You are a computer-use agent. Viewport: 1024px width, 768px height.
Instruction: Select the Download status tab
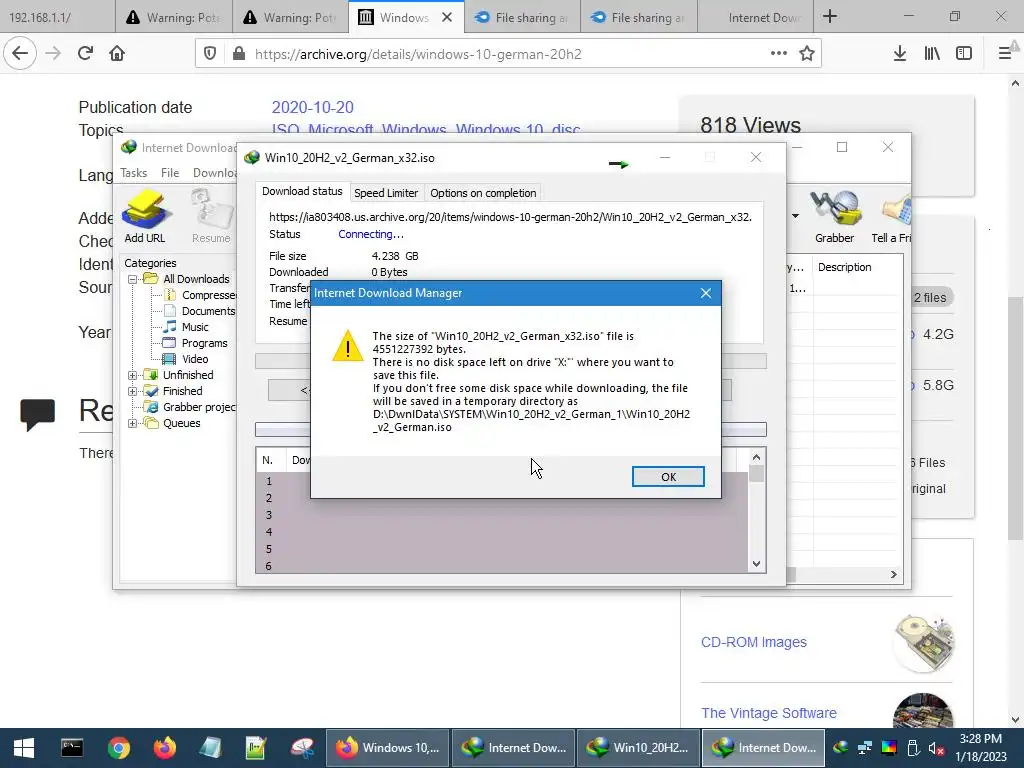(x=302, y=191)
